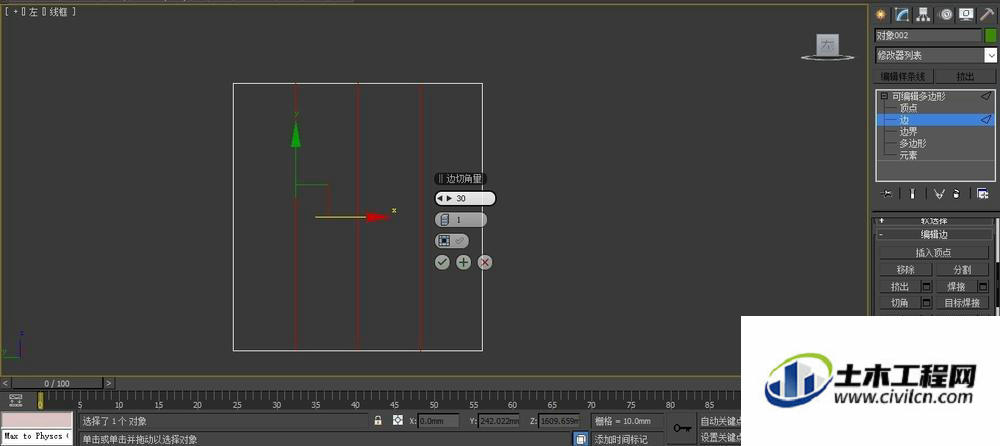This screenshot has width=1000, height=446.
Task: Toggle the Selection Lock icon
Action: click(x=378, y=420)
